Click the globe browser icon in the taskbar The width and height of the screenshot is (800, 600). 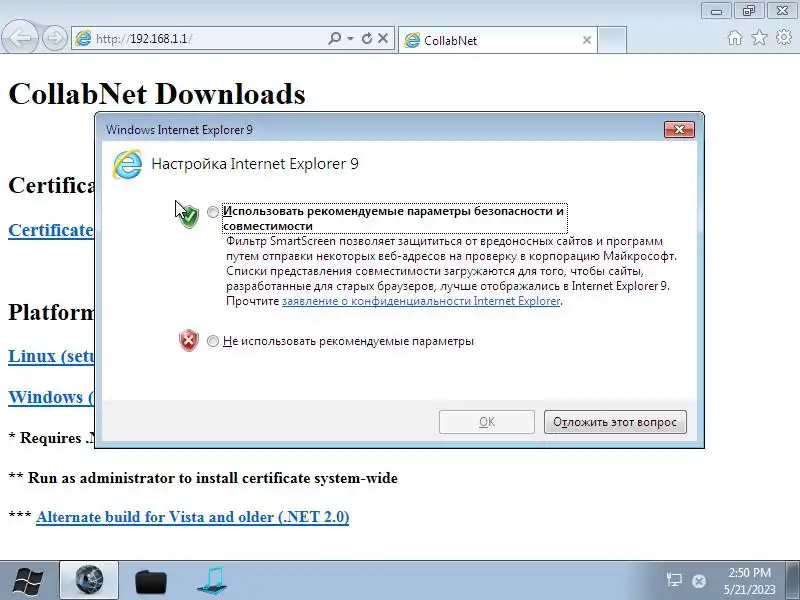pyautogui.click(x=89, y=580)
